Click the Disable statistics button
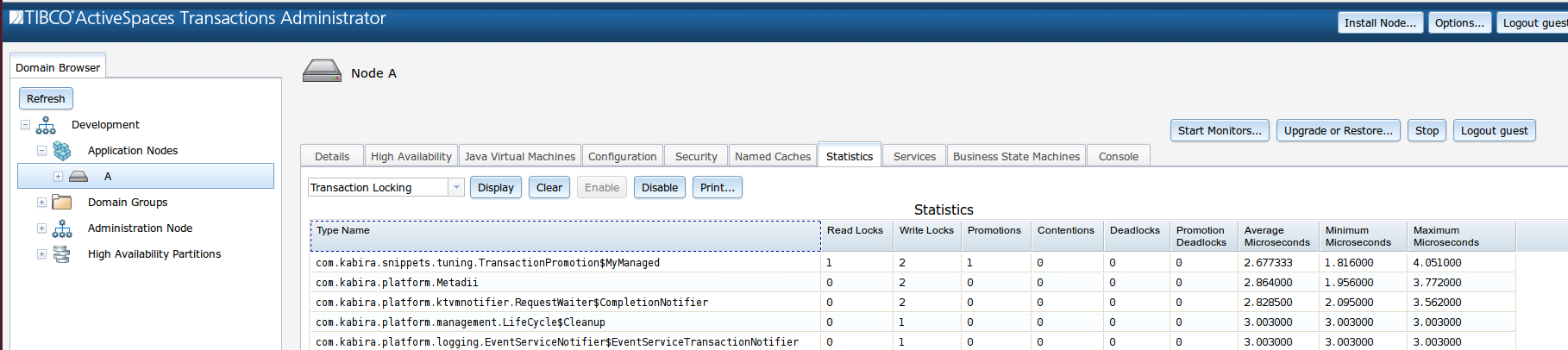Viewport: 1568px width, 350px height. (x=660, y=187)
